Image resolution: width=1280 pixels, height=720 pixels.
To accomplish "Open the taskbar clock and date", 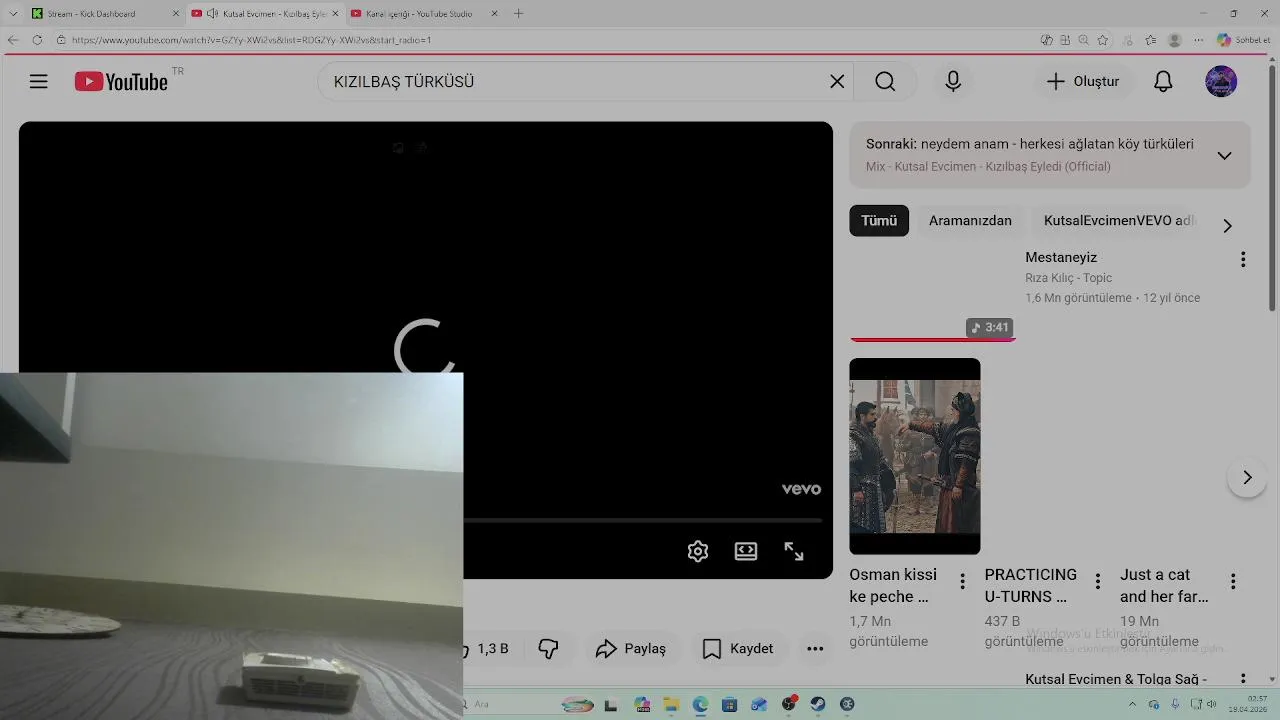I will 1250,704.
